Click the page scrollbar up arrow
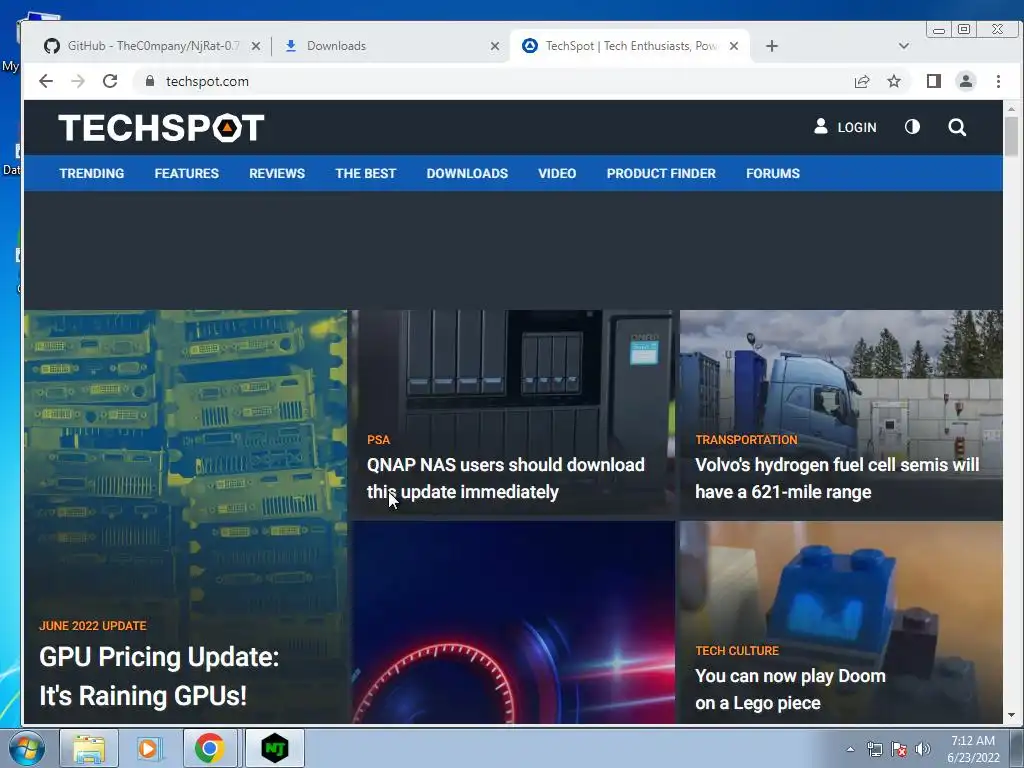 pyautogui.click(x=1011, y=109)
